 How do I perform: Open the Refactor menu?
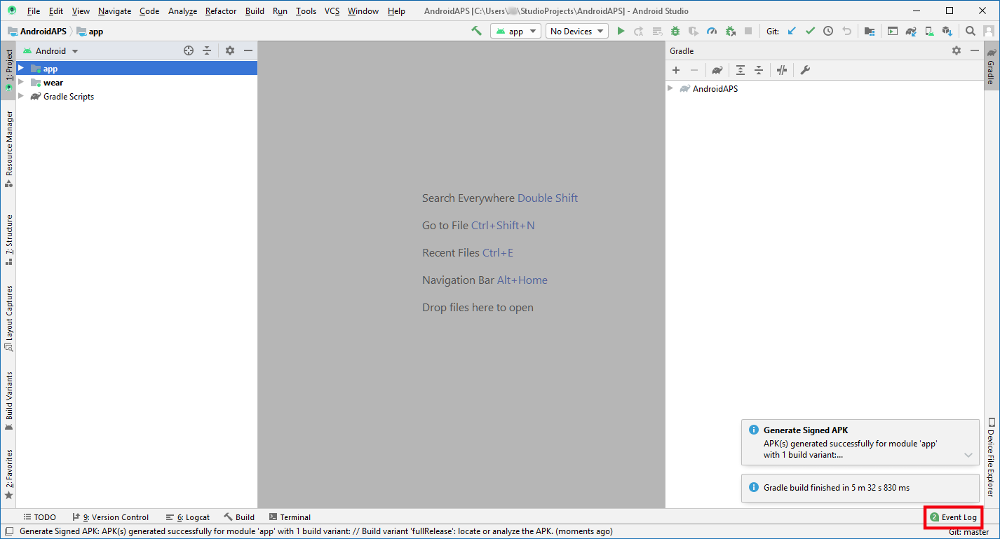(x=221, y=11)
